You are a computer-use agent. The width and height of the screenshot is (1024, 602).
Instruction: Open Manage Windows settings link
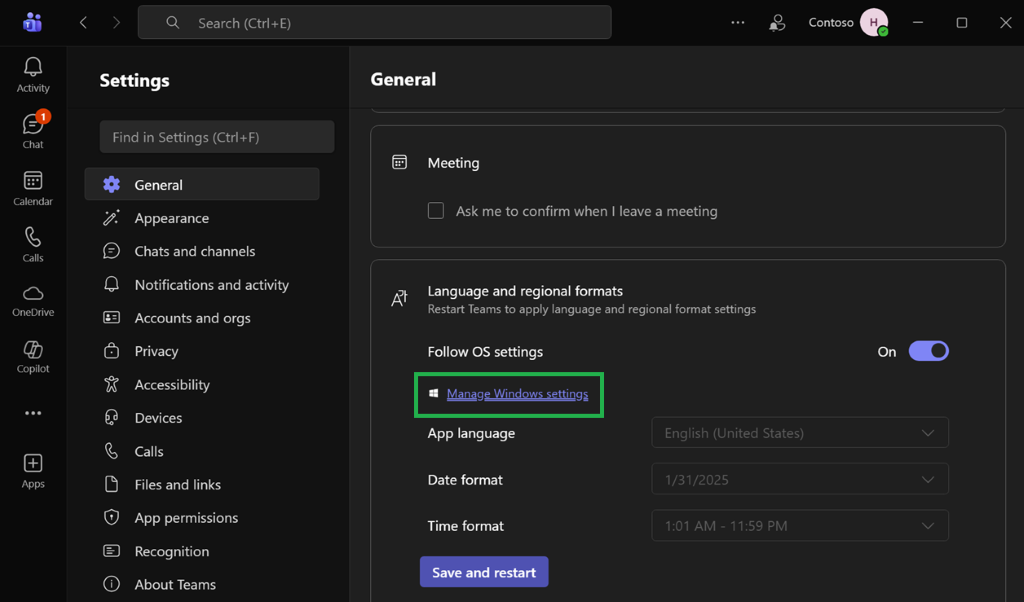click(x=517, y=394)
